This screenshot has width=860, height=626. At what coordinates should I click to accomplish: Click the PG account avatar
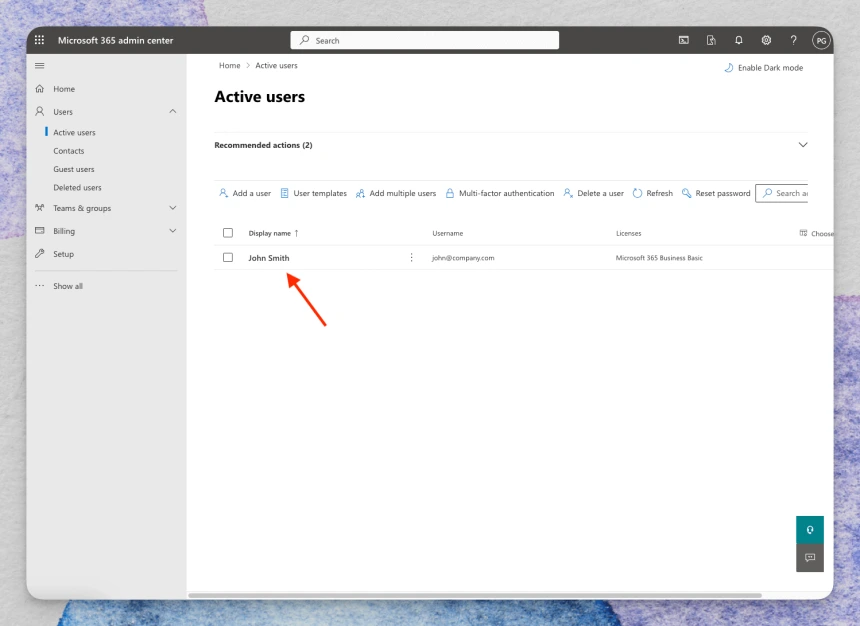tap(820, 40)
